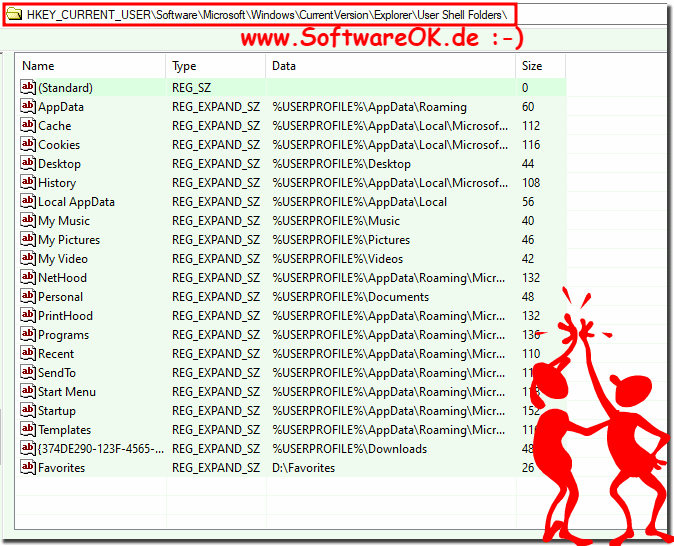Image resolution: width=674 pixels, height=546 pixels.
Task: Click the string icon beside Local AppData
Action: 28,201
